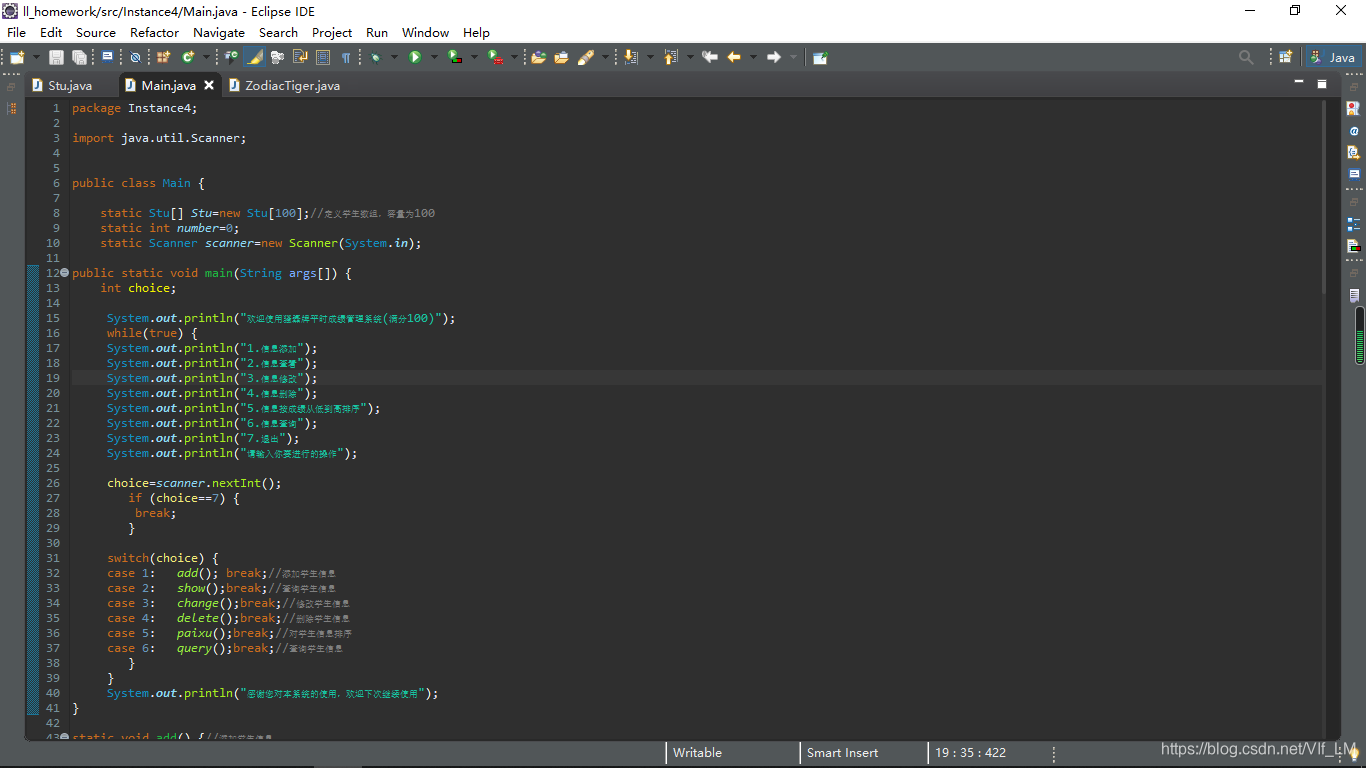Open the Window menu

point(425,33)
